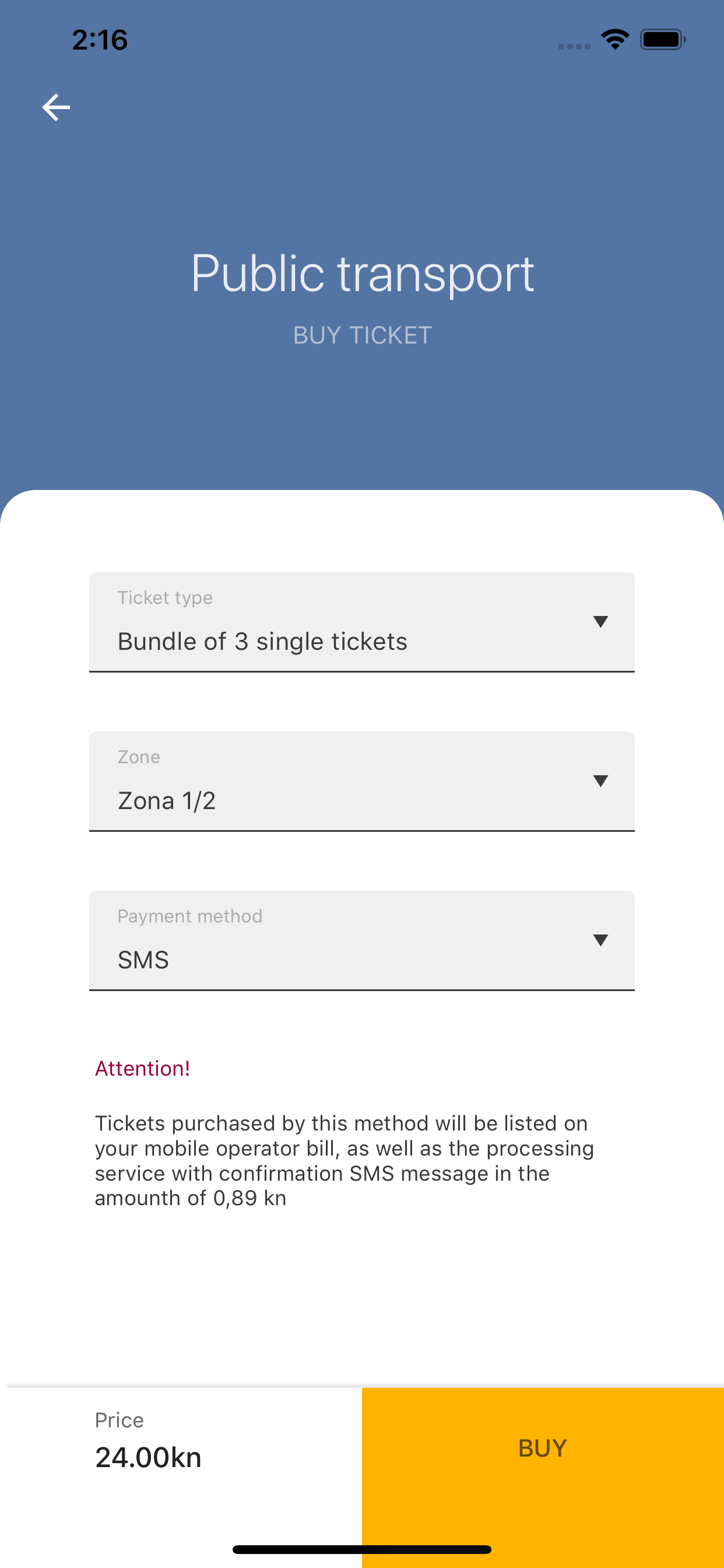The height and width of the screenshot is (1568, 724).
Task: Tap the home indicator bar
Action: pyautogui.click(x=362, y=1549)
